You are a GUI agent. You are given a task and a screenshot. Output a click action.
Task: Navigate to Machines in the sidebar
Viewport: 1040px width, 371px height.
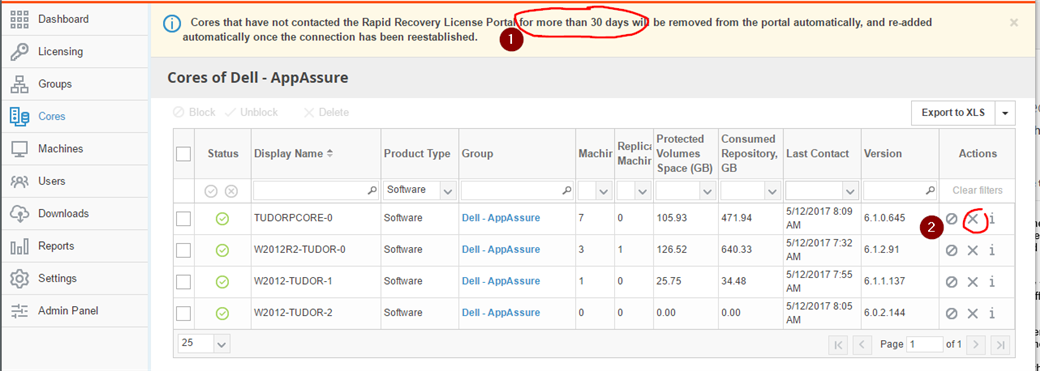click(x=60, y=149)
